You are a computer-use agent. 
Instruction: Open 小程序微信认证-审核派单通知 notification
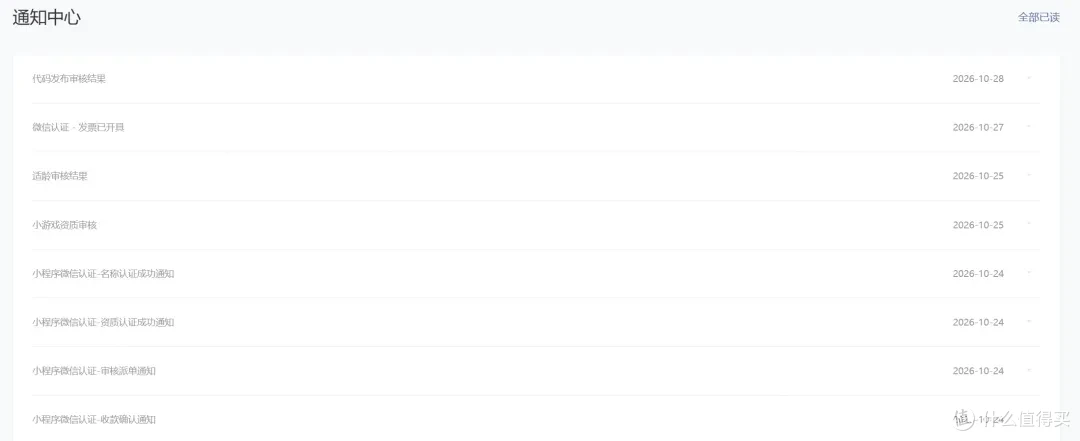pyautogui.click(x=94, y=371)
